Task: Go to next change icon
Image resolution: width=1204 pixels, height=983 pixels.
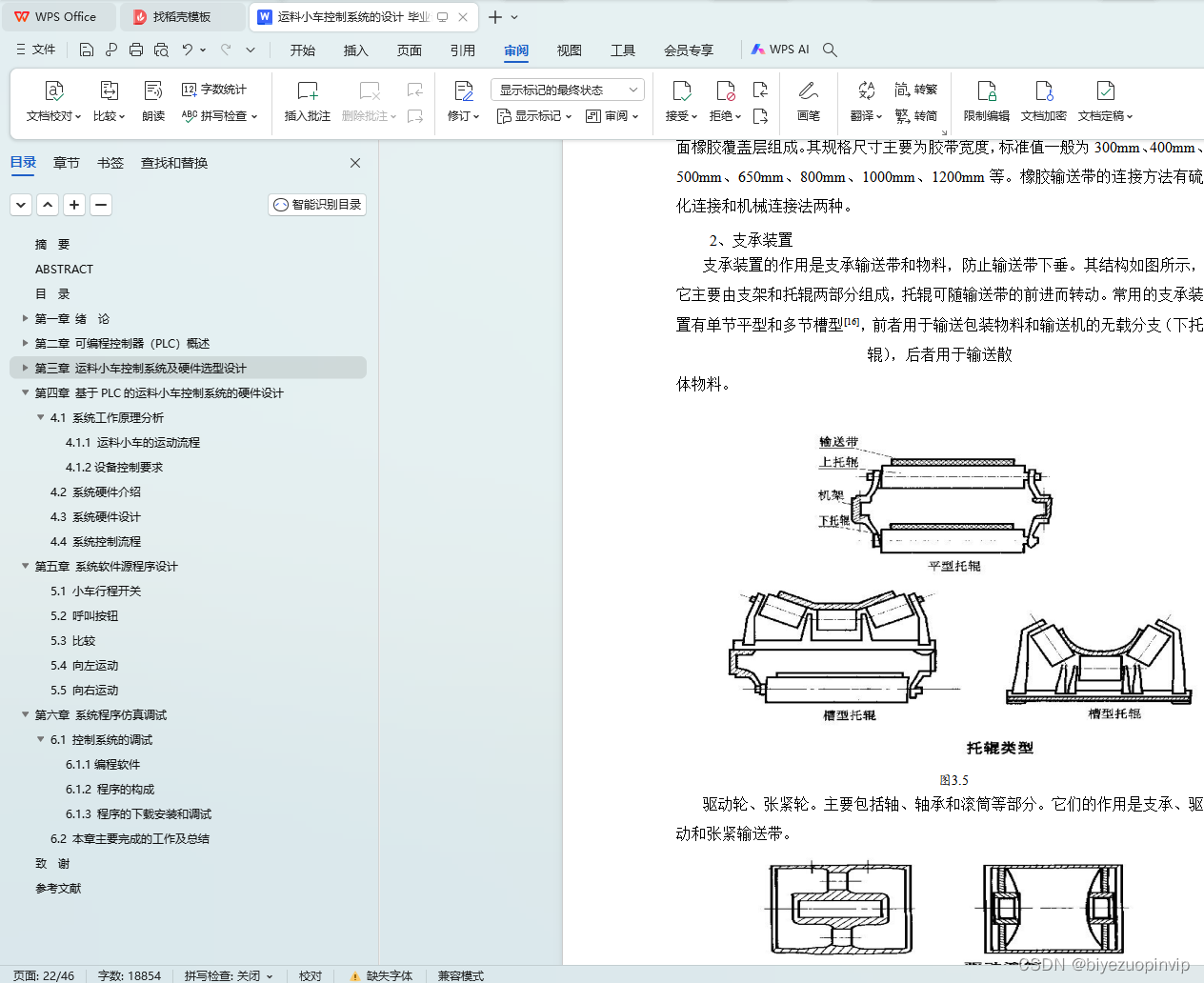Action: 760,116
